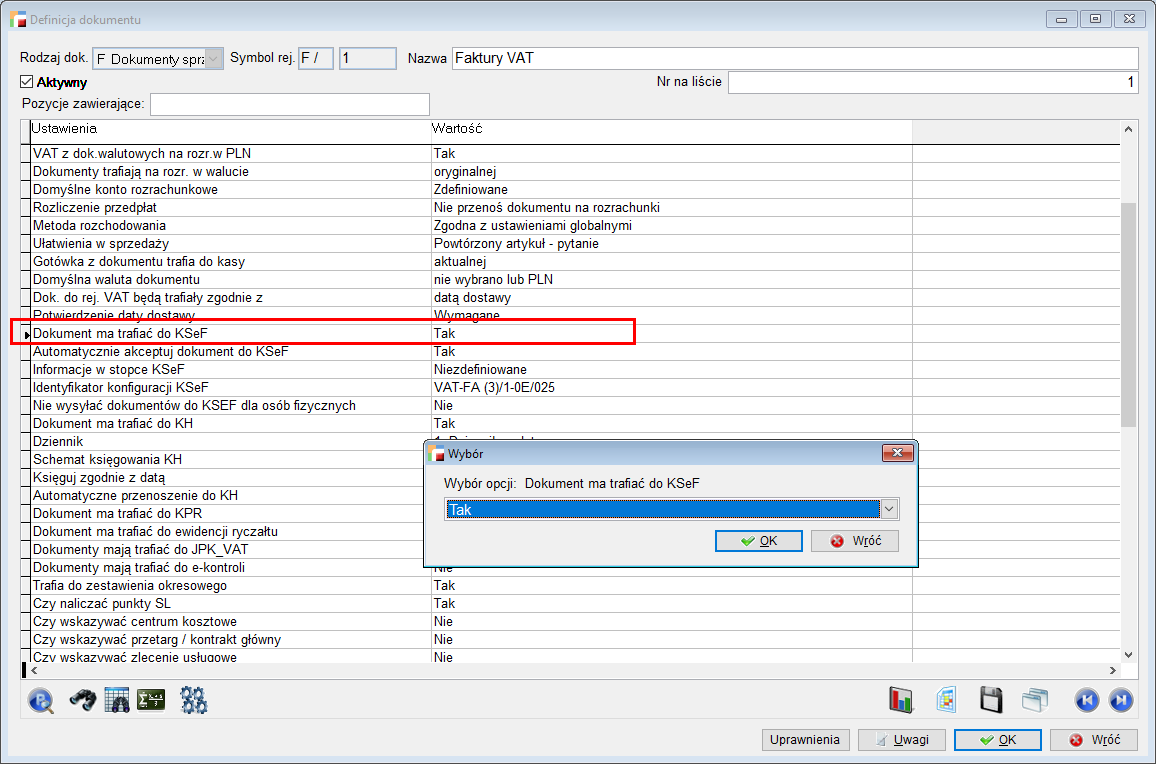Click the floppy disk save icon

click(991, 700)
